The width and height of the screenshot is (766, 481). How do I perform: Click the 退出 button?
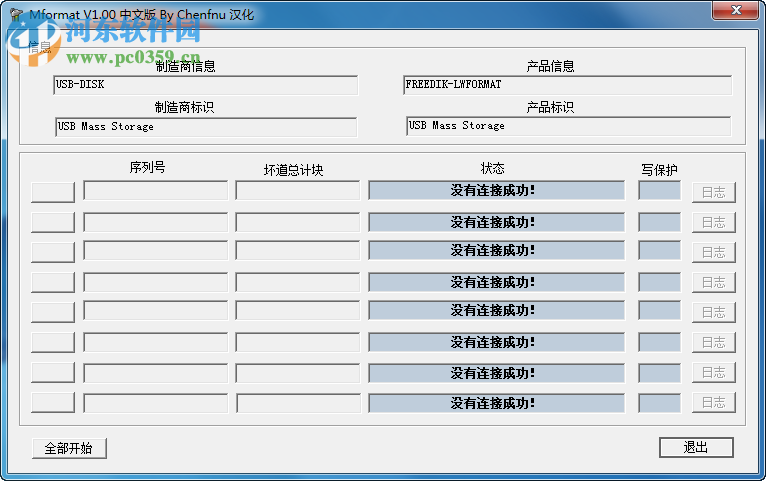[696, 447]
